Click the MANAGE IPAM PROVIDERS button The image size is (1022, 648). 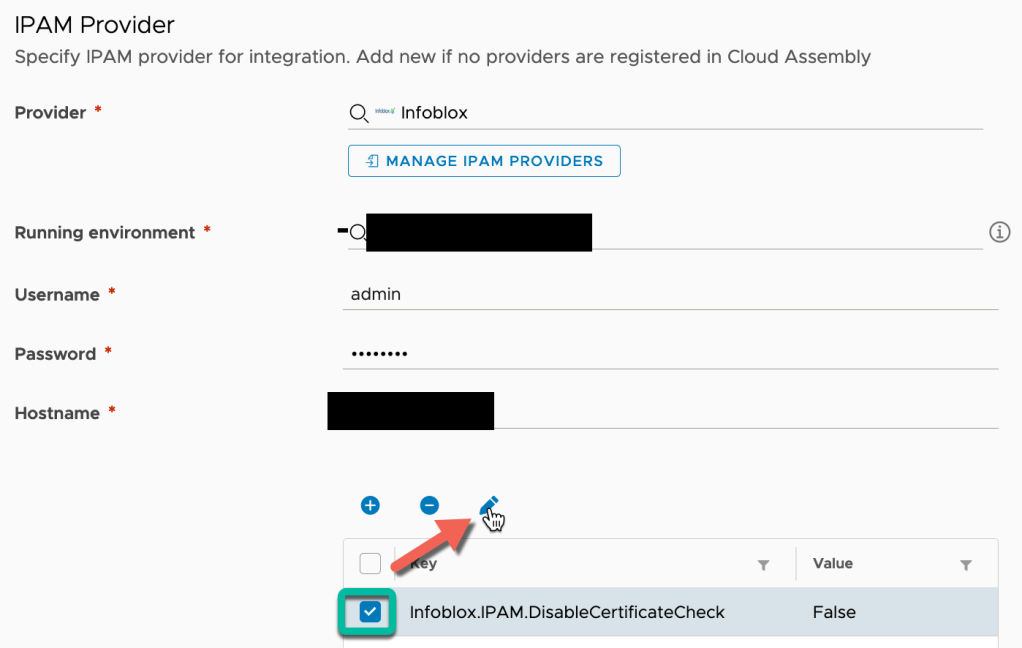coord(484,161)
